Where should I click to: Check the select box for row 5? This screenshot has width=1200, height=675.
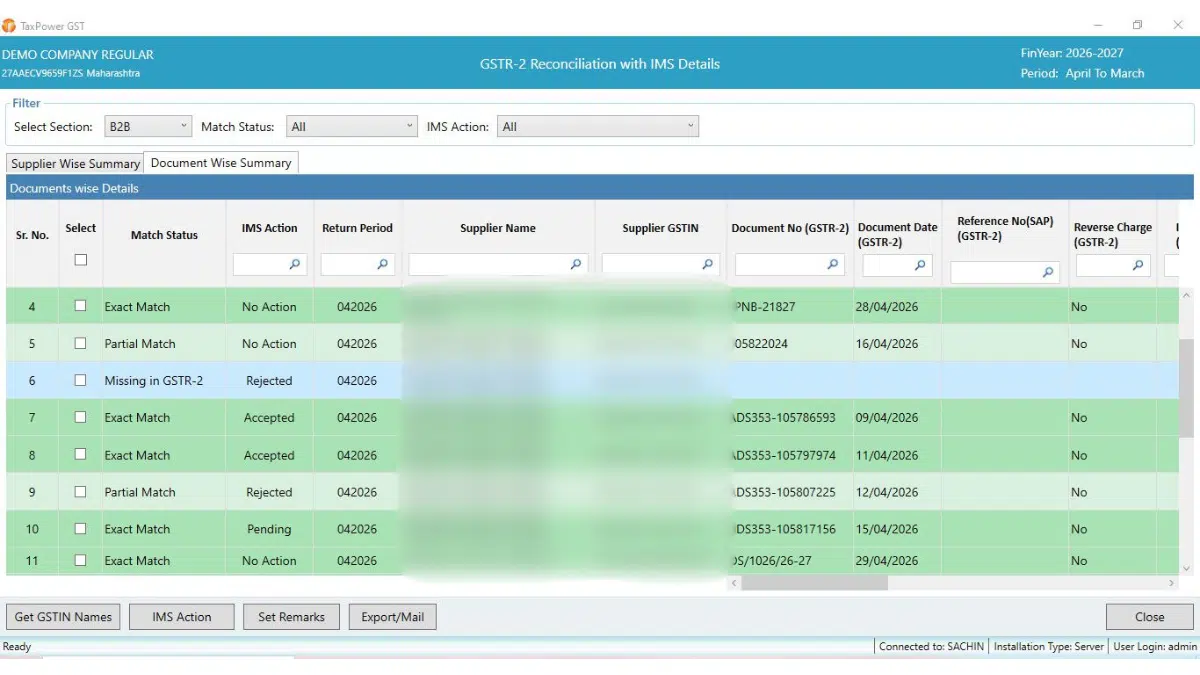click(x=81, y=343)
